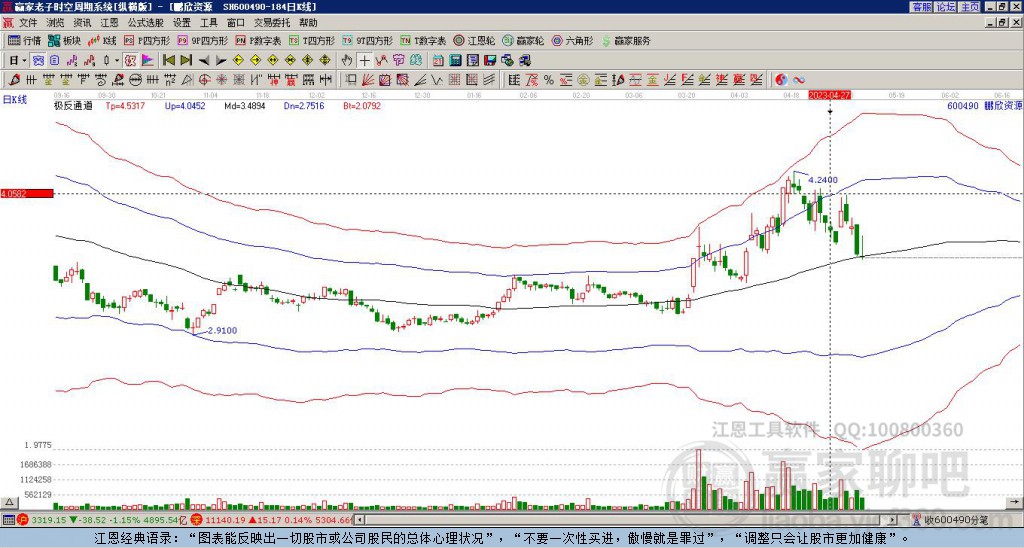Launch the 赢家轮 wheel tool
Screen dimensions: 1024x548
click(523, 40)
